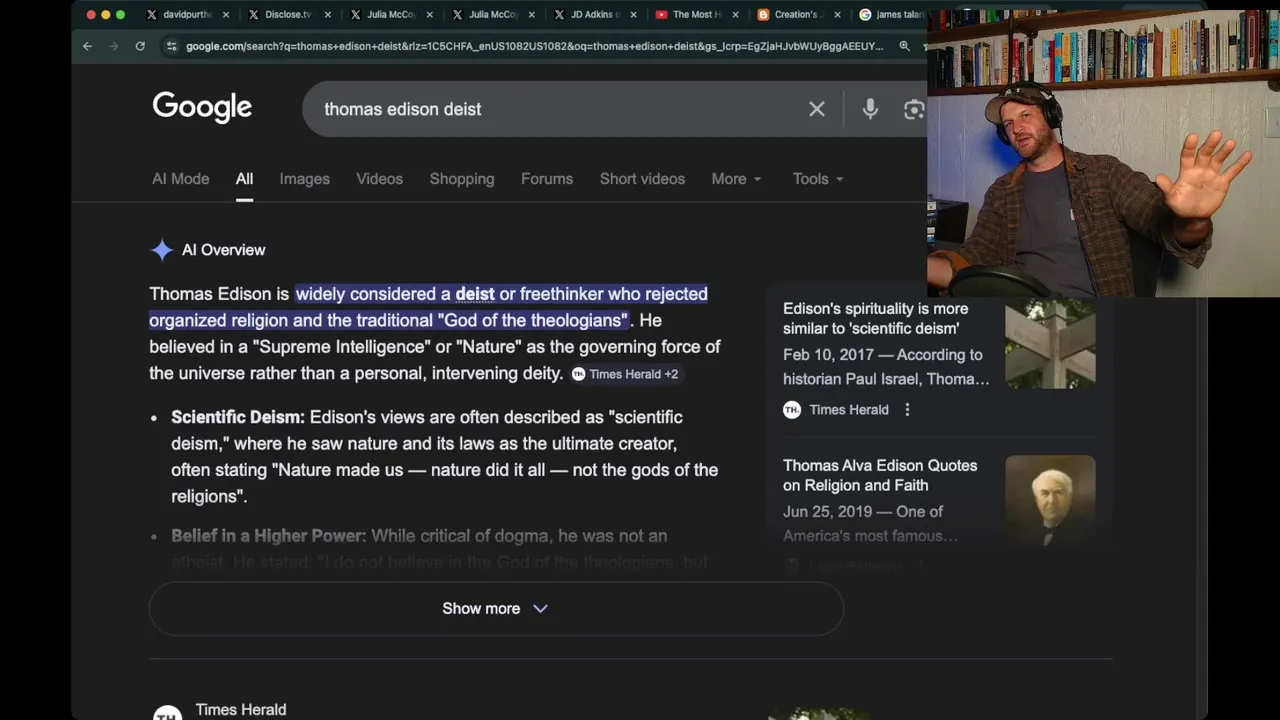Expand the Tools dropdown

(x=818, y=179)
